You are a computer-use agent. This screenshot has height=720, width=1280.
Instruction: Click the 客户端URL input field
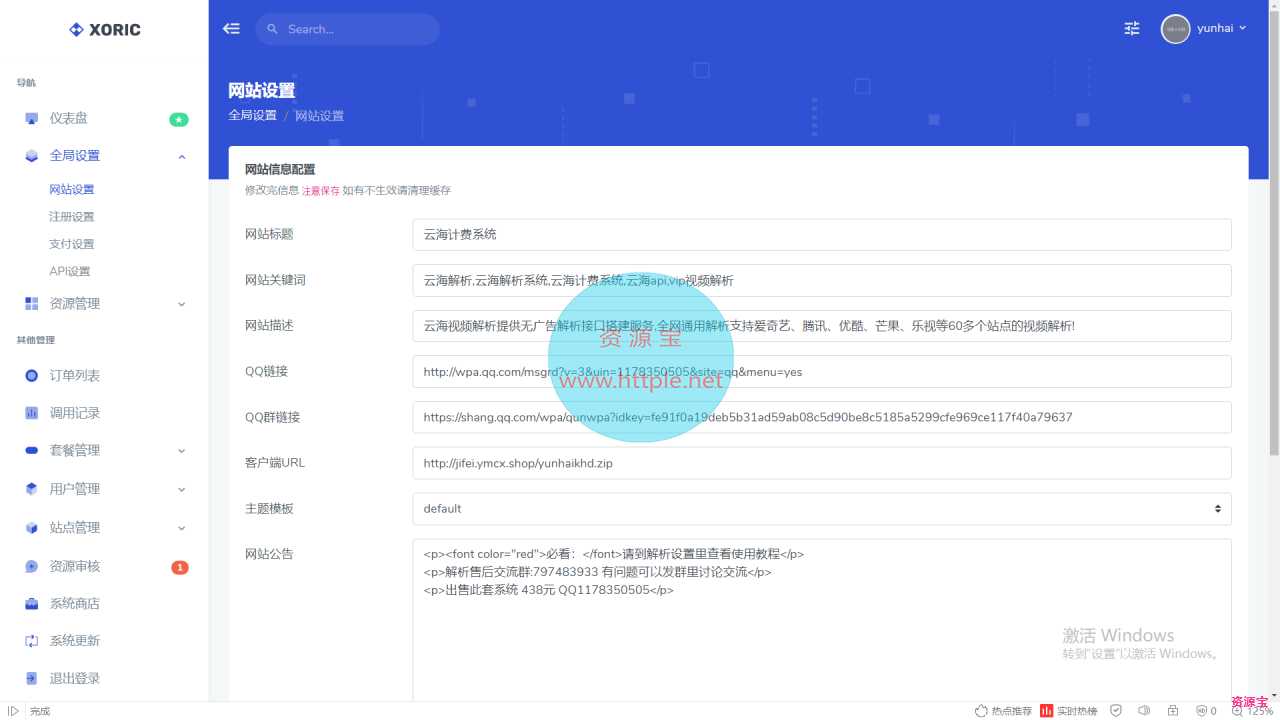point(822,464)
